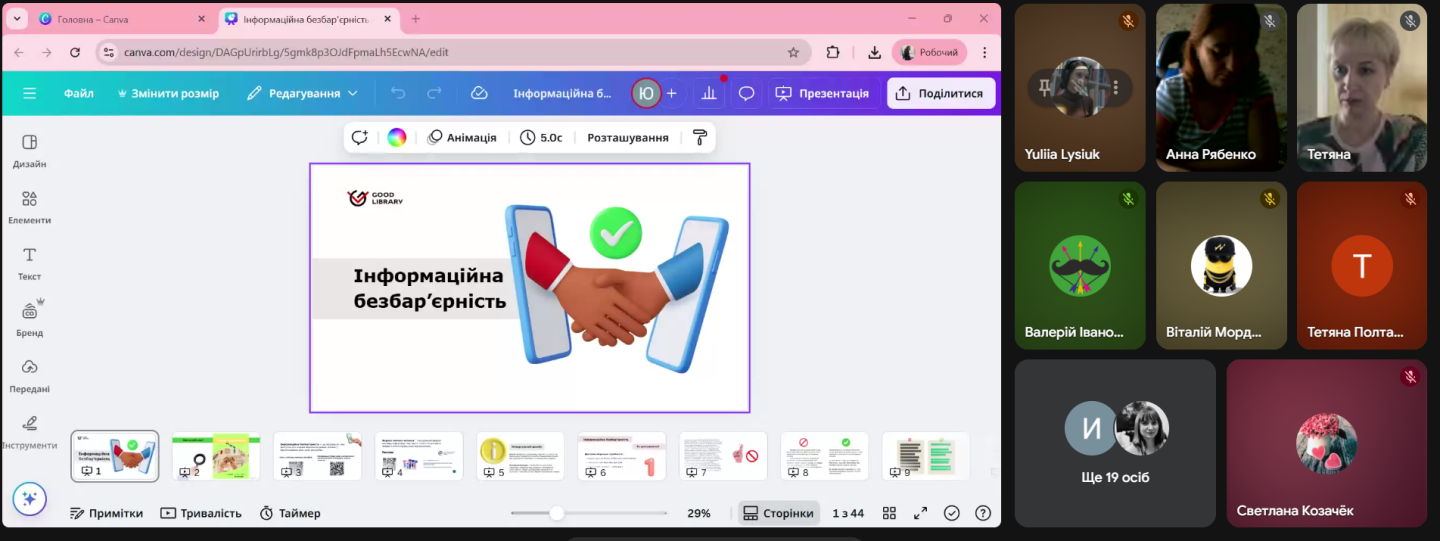
Task: Open slide thumbnail 8
Action: [x=825, y=457]
